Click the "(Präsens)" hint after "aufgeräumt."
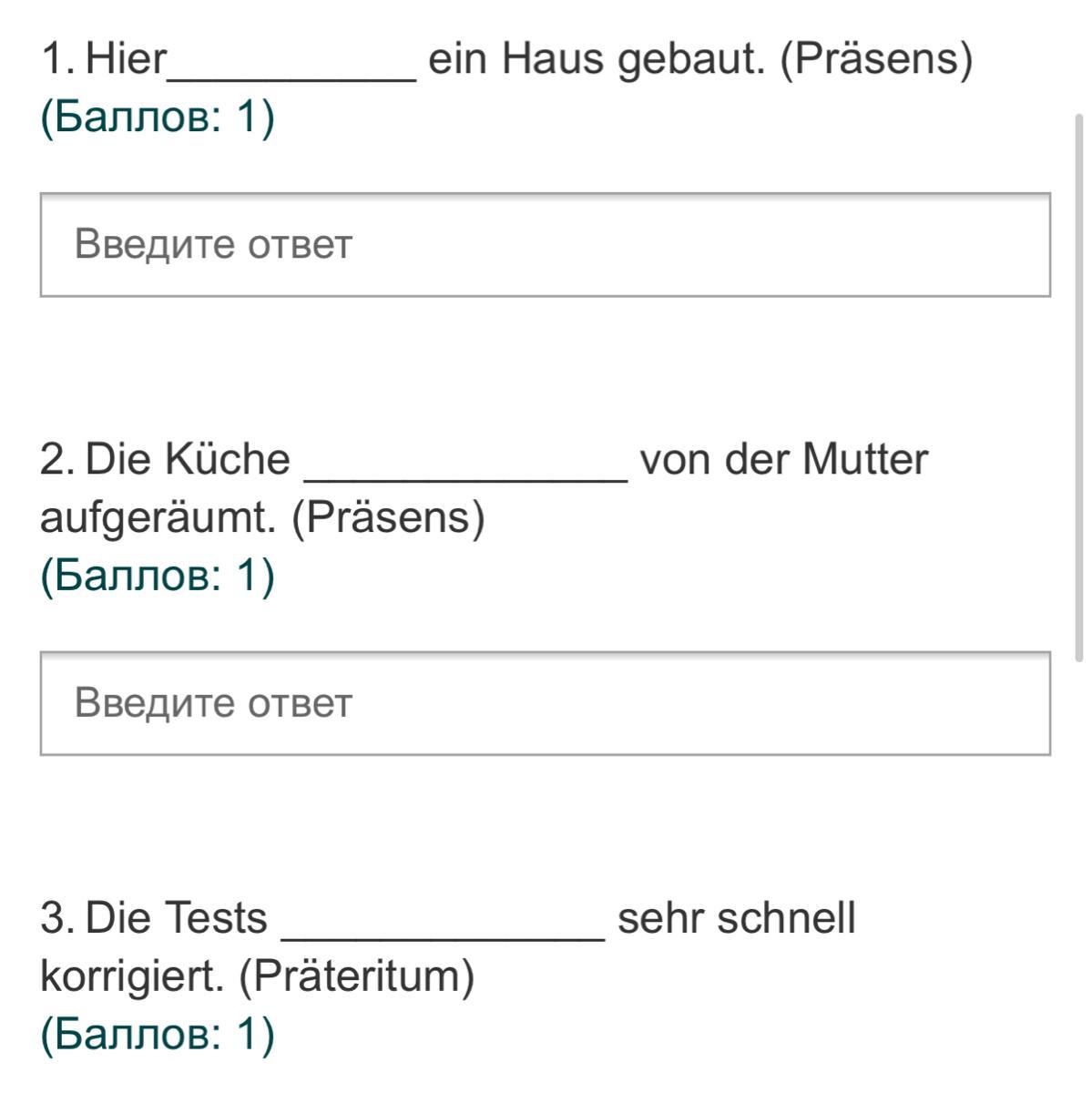This screenshot has width=1092, height=1093. 388,518
